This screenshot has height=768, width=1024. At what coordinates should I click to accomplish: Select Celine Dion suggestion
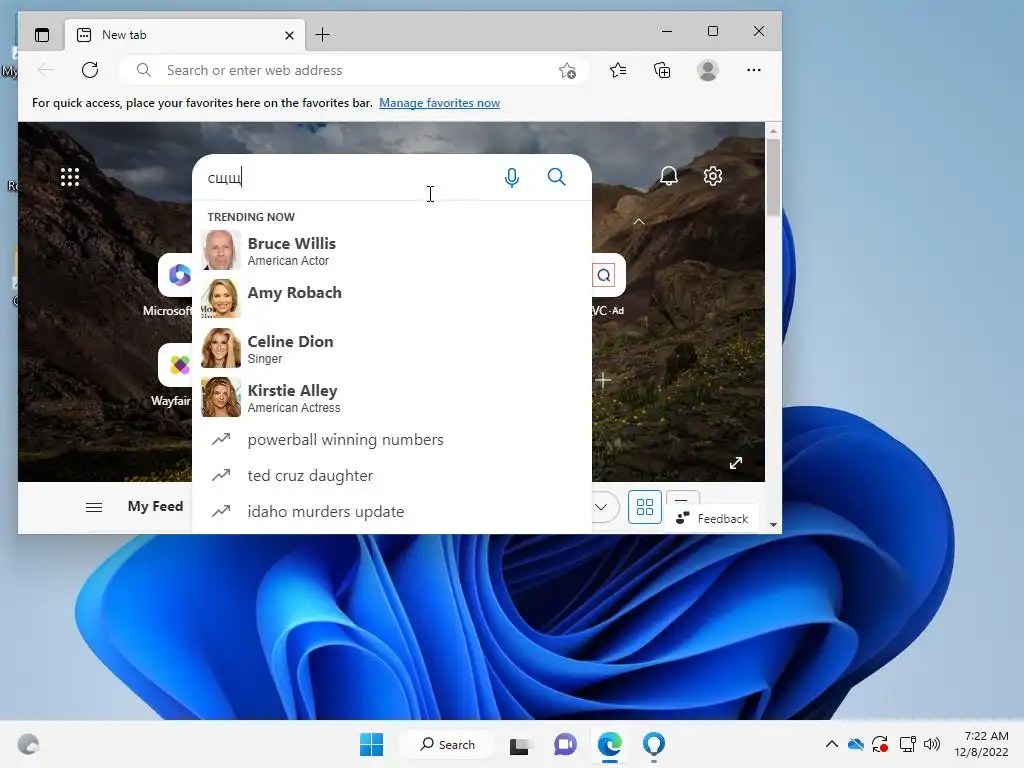coord(392,348)
